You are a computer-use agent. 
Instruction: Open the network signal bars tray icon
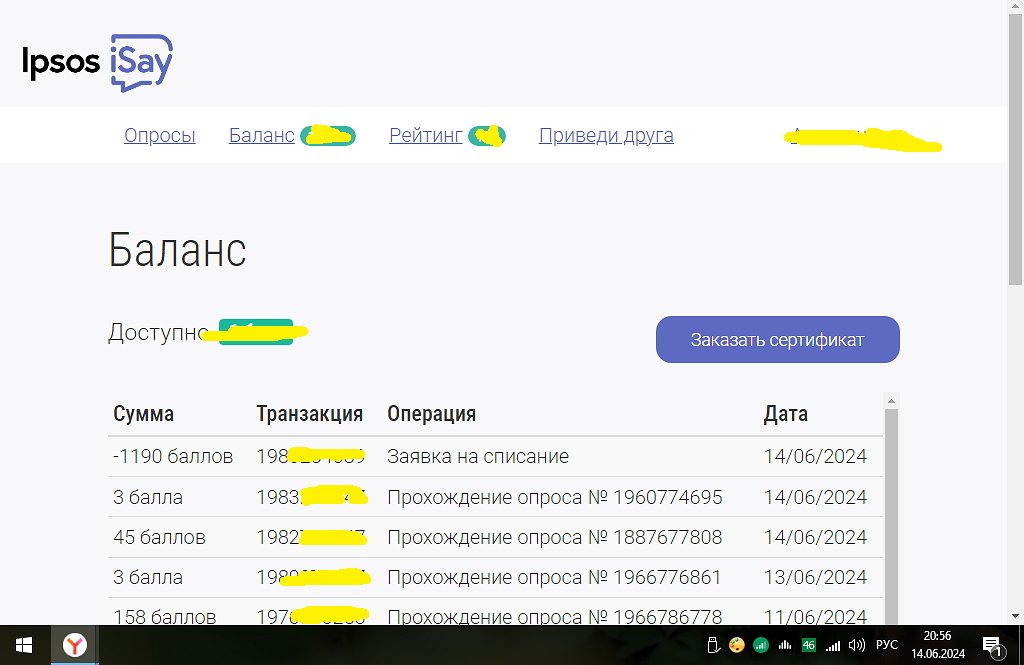(x=832, y=645)
